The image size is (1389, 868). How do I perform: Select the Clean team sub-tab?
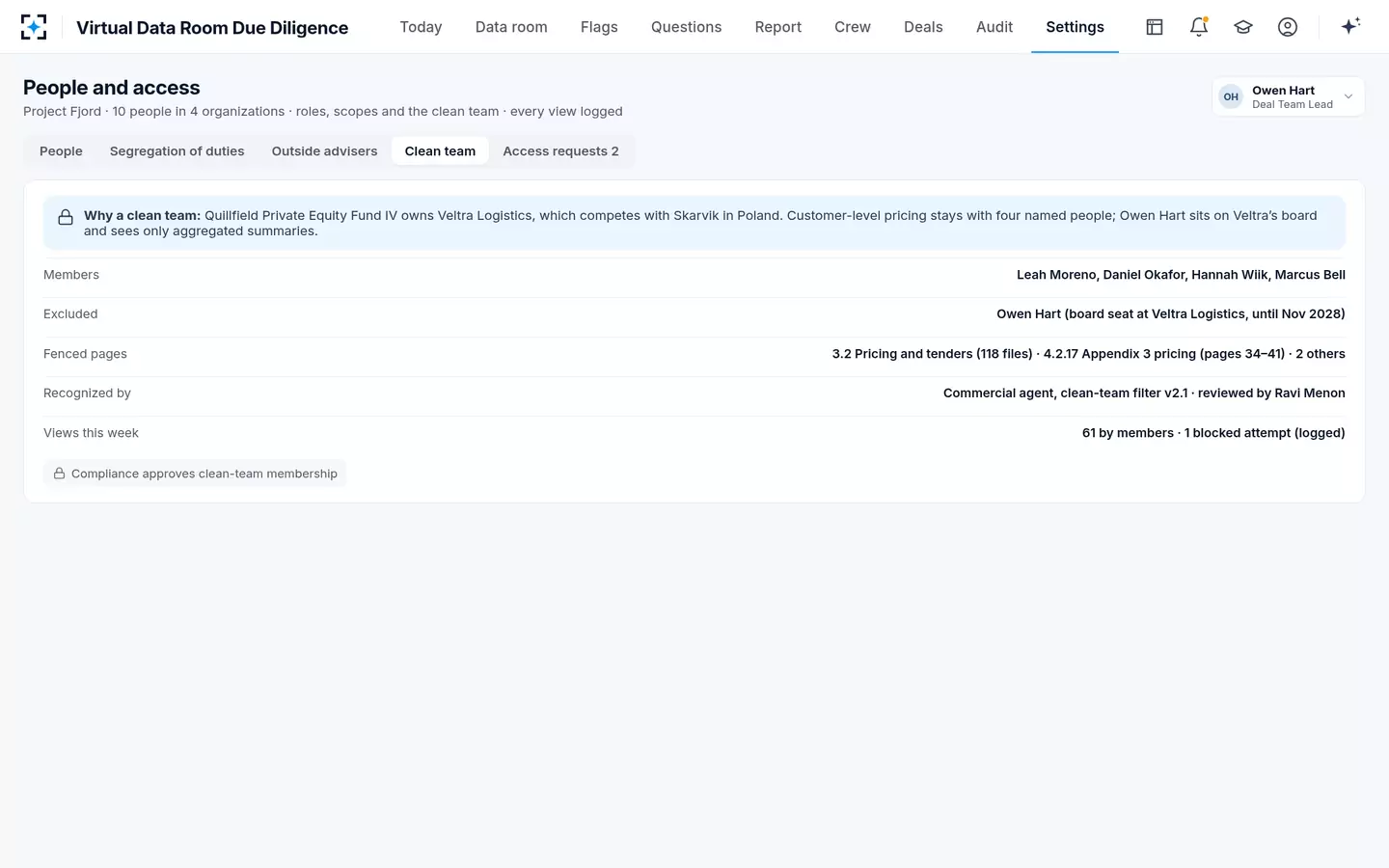click(440, 151)
